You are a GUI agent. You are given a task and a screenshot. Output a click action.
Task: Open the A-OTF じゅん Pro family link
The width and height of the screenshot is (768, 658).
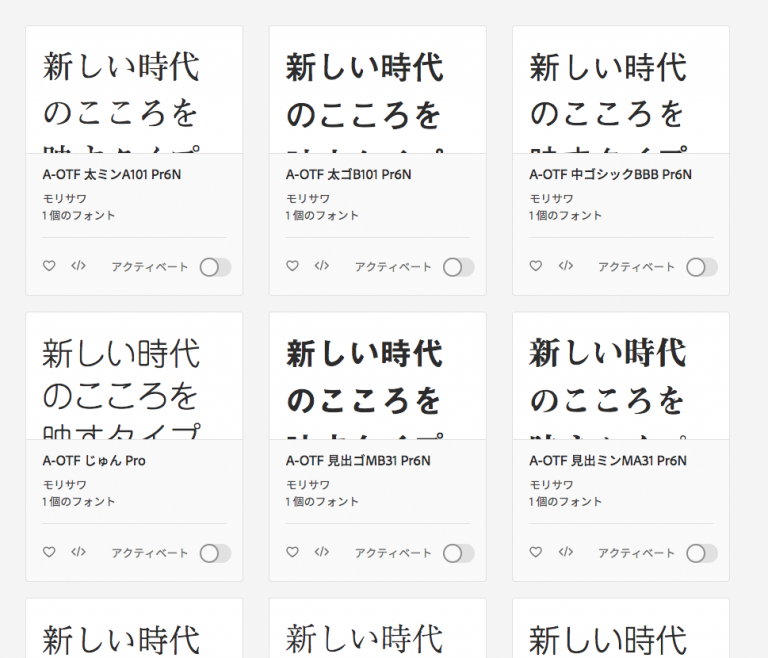tap(94, 461)
